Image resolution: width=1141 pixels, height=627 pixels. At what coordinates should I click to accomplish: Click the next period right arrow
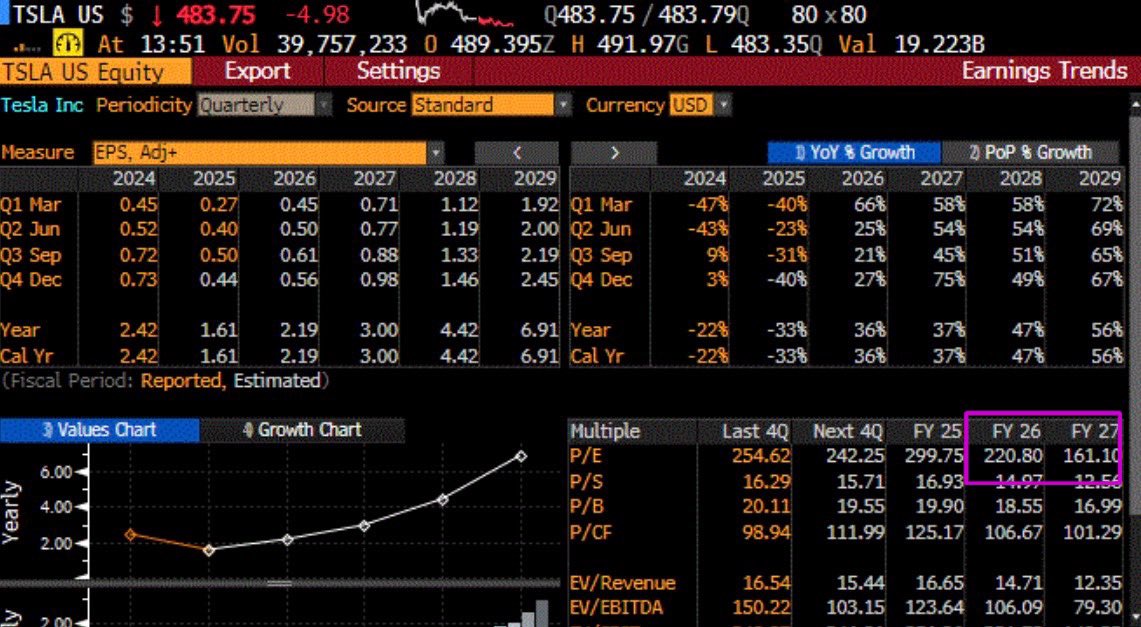point(613,153)
